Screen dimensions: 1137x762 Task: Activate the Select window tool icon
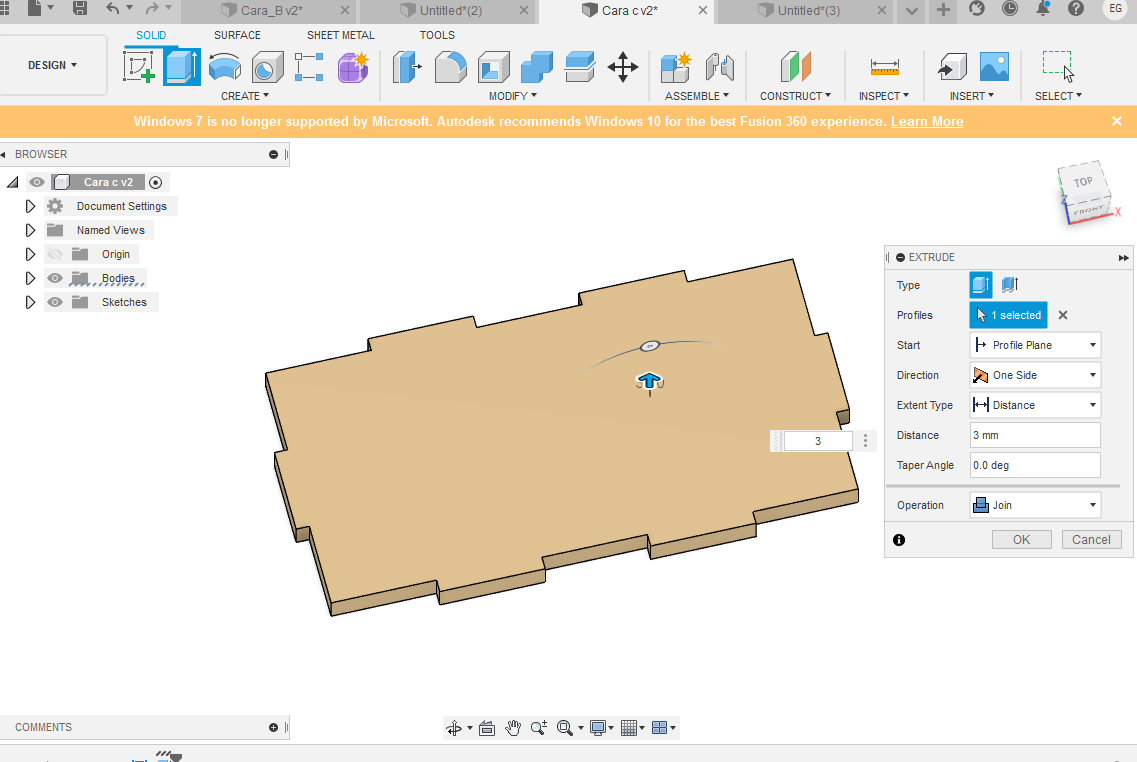tap(1058, 67)
